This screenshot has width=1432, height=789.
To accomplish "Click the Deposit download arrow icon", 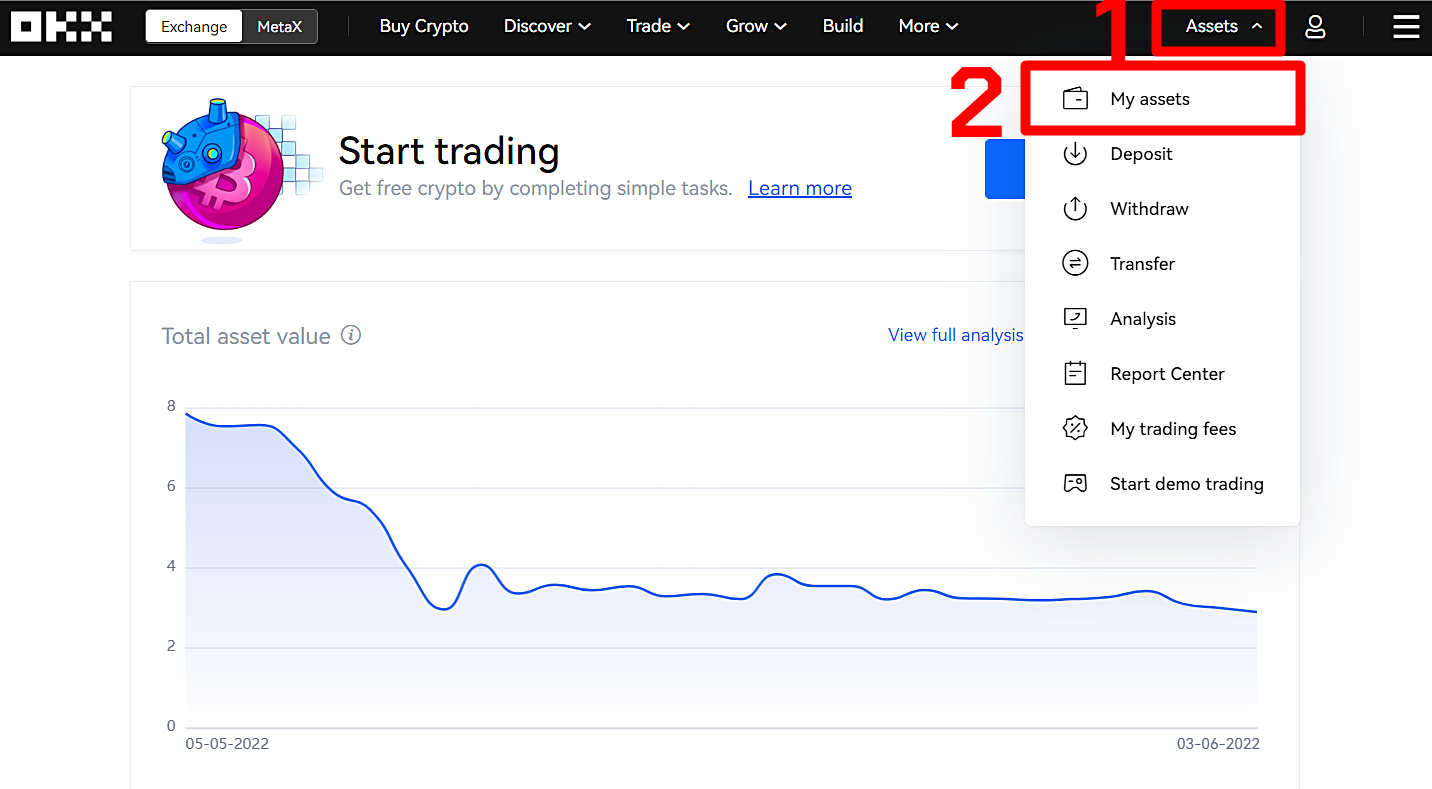I will (1075, 154).
